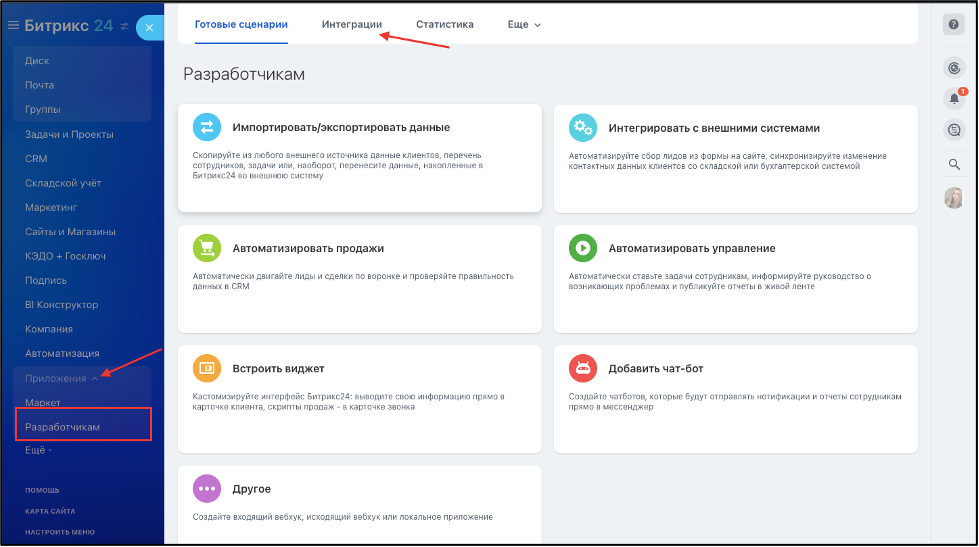The image size is (979, 547).
Task: Click the Разработчикам page heading
Action: (244, 74)
